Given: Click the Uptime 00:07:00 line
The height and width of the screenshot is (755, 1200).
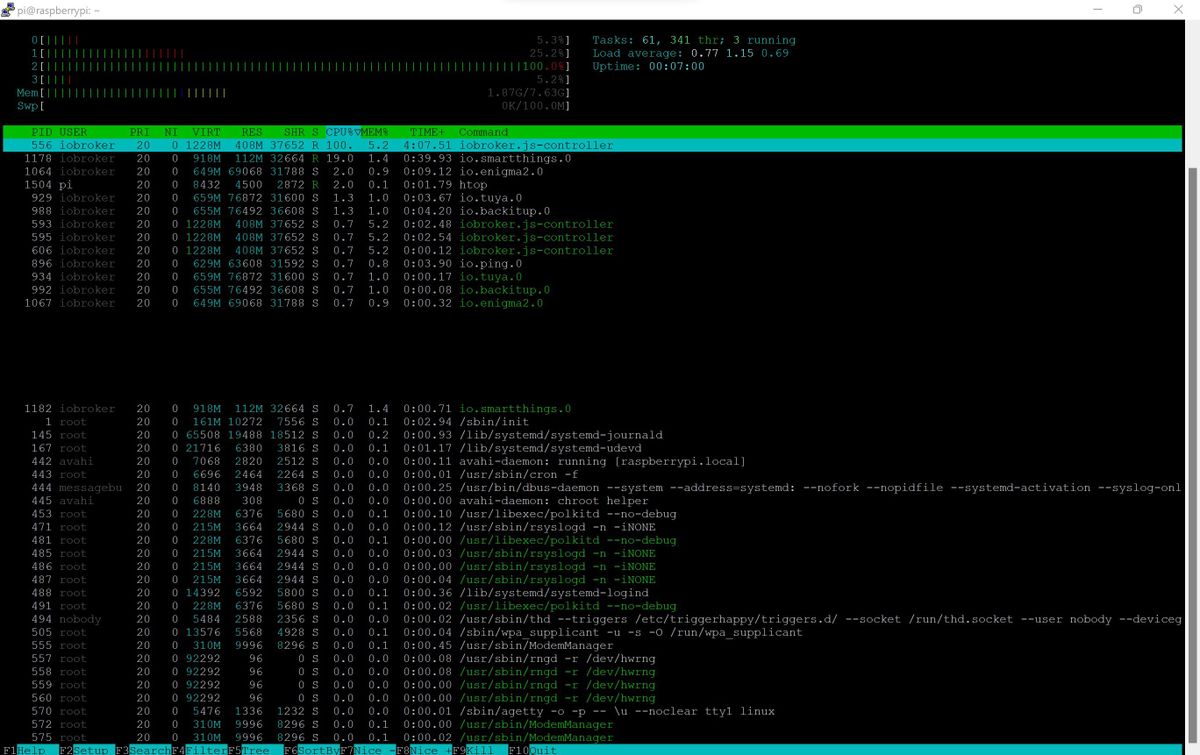Looking at the screenshot, I should [x=648, y=66].
